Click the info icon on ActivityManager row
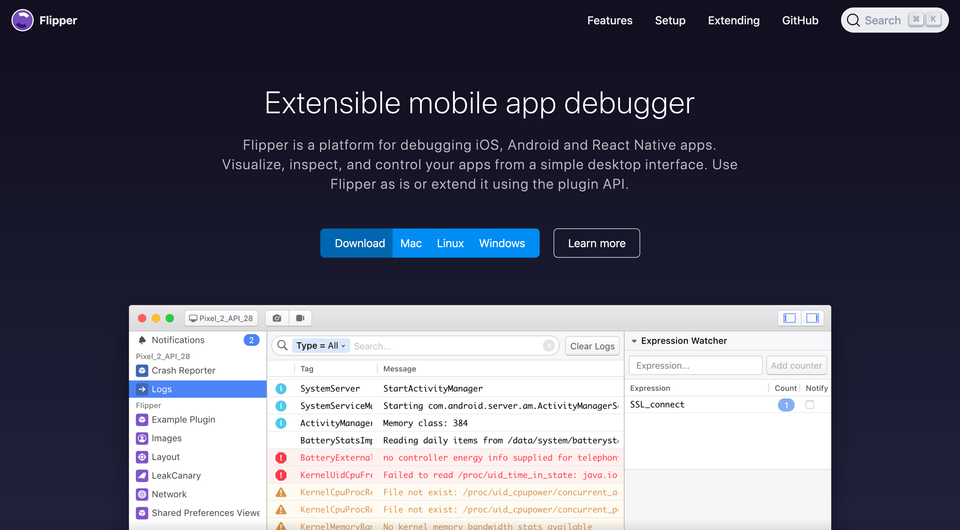 pos(281,423)
